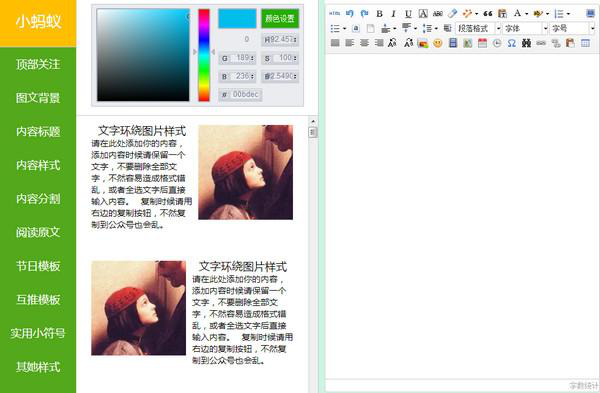
Task: Toggle the font border (boxed A) style
Action: click(x=423, y=14)
